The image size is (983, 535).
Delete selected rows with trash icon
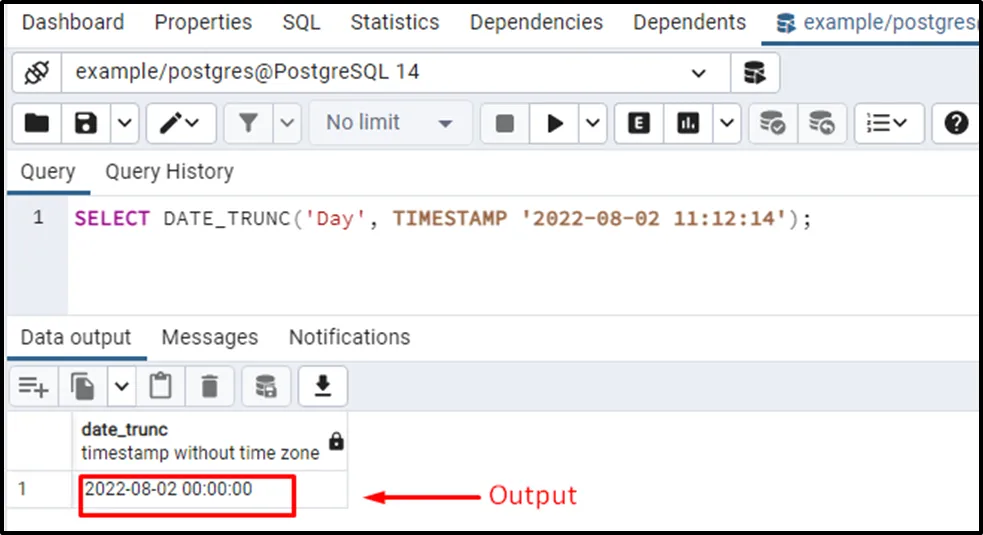click(x=209, y=386)
